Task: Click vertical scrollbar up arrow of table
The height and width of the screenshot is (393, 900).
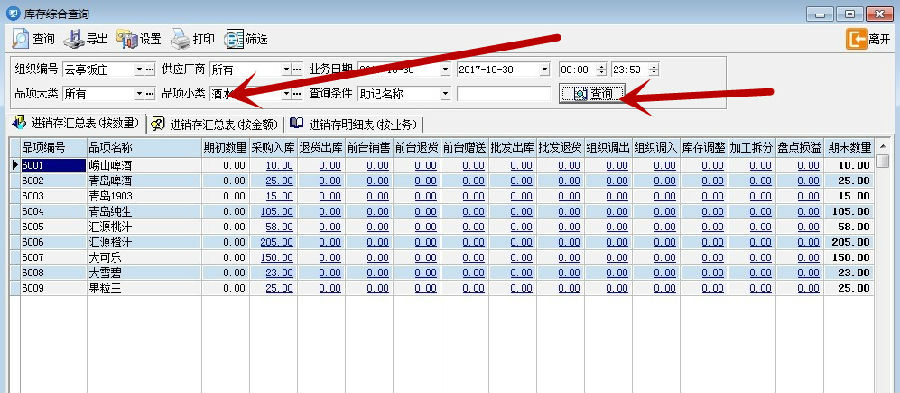Action: (x=883, y=146)
